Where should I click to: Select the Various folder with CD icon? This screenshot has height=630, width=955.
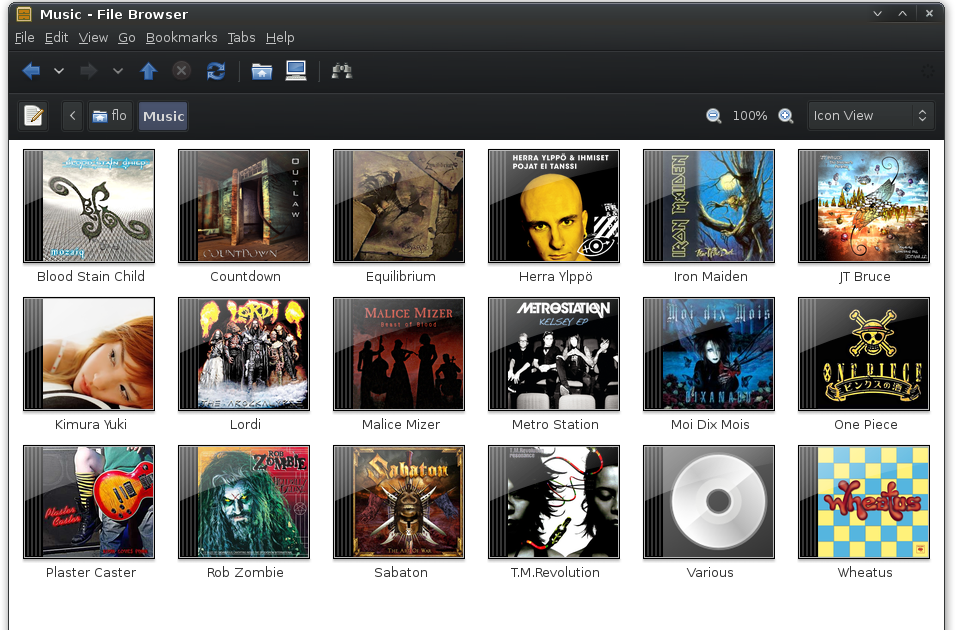pyautogui.click(x=709, y=502)
